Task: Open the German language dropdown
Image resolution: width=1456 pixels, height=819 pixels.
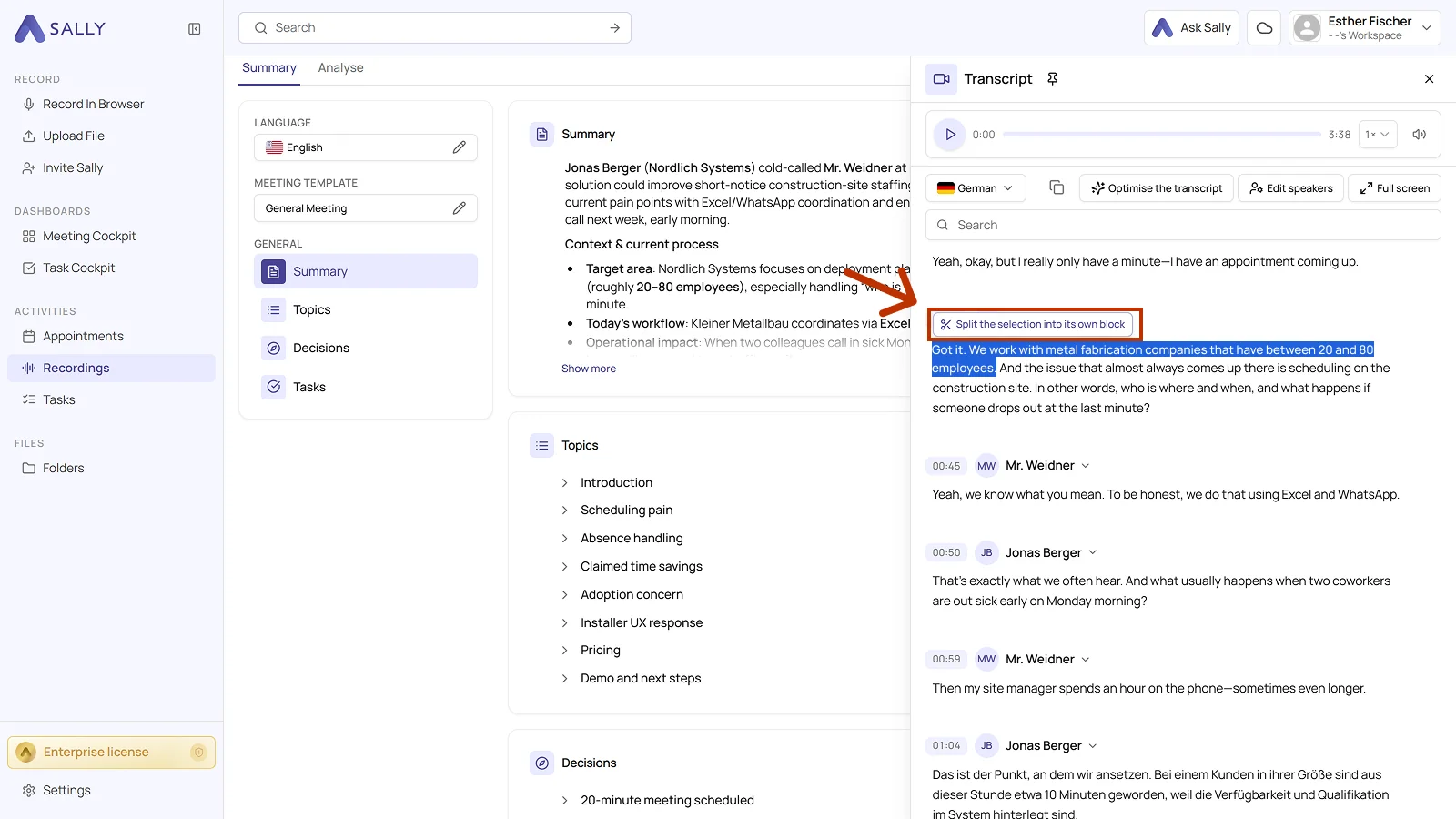Action: pos(976,188)
